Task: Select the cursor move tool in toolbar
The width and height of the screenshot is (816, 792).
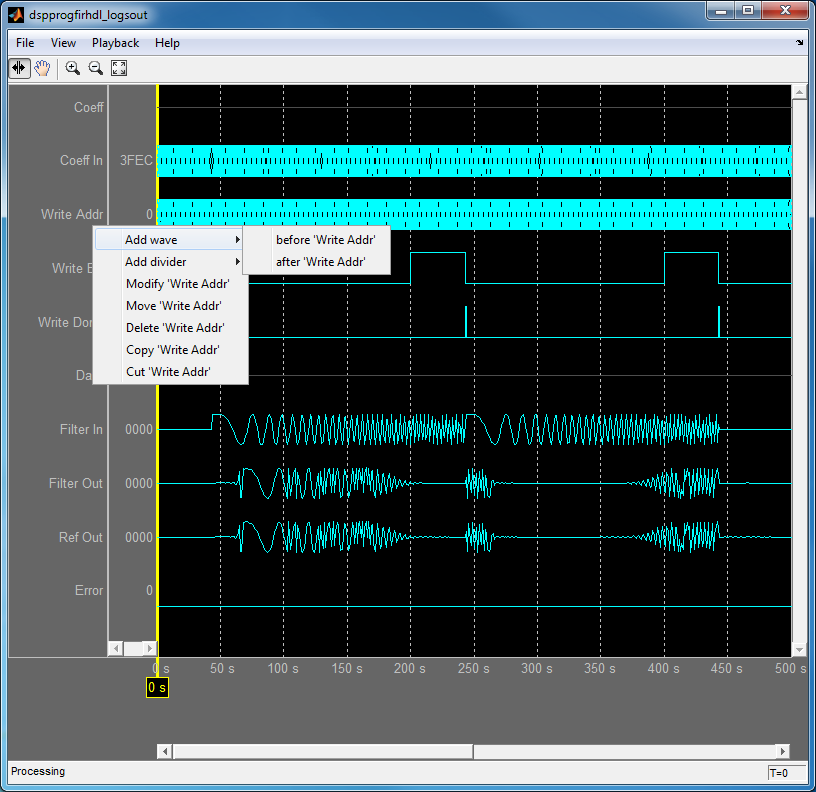Action: 19,68
